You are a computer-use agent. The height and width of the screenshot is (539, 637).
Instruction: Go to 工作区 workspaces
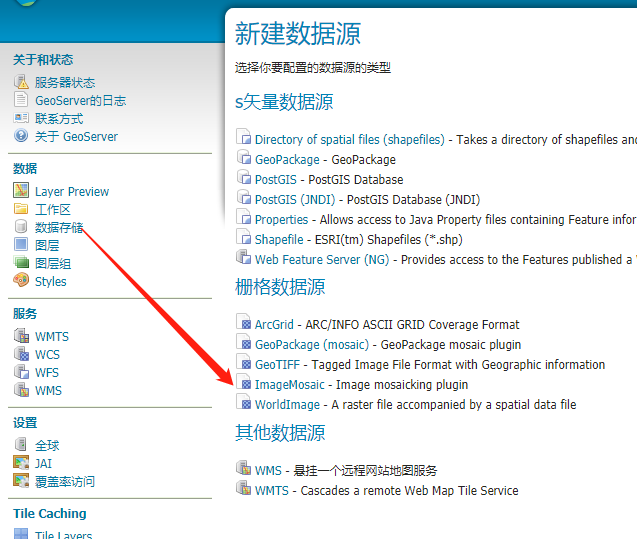(x=53, y=210)
